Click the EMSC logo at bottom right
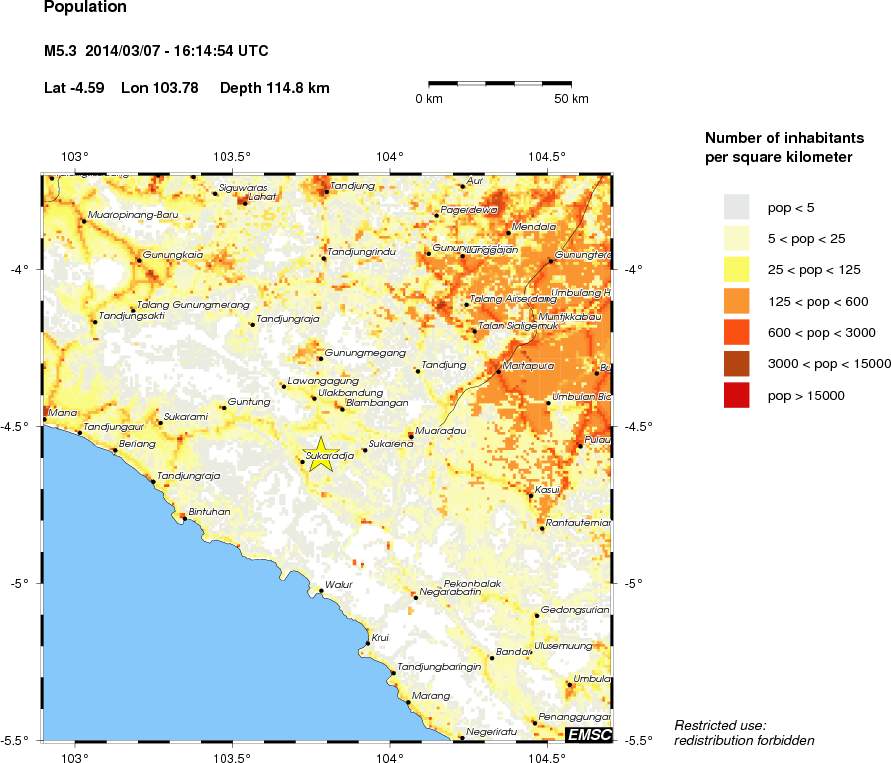Image resolution: width=891 pixels, height=763 pixels. [x=588, y=736]
